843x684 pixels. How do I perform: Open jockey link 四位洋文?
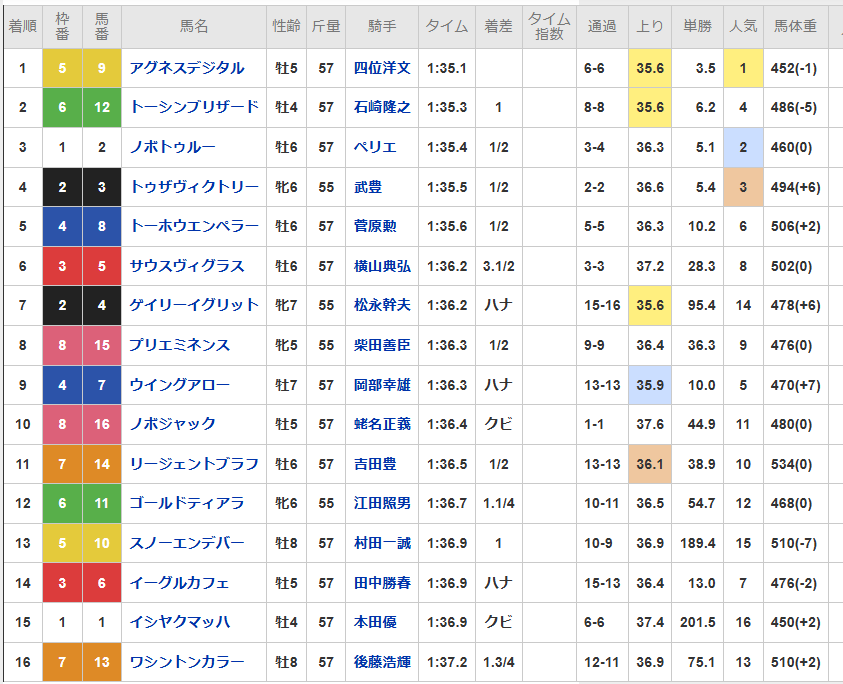[x=382, y=68]
